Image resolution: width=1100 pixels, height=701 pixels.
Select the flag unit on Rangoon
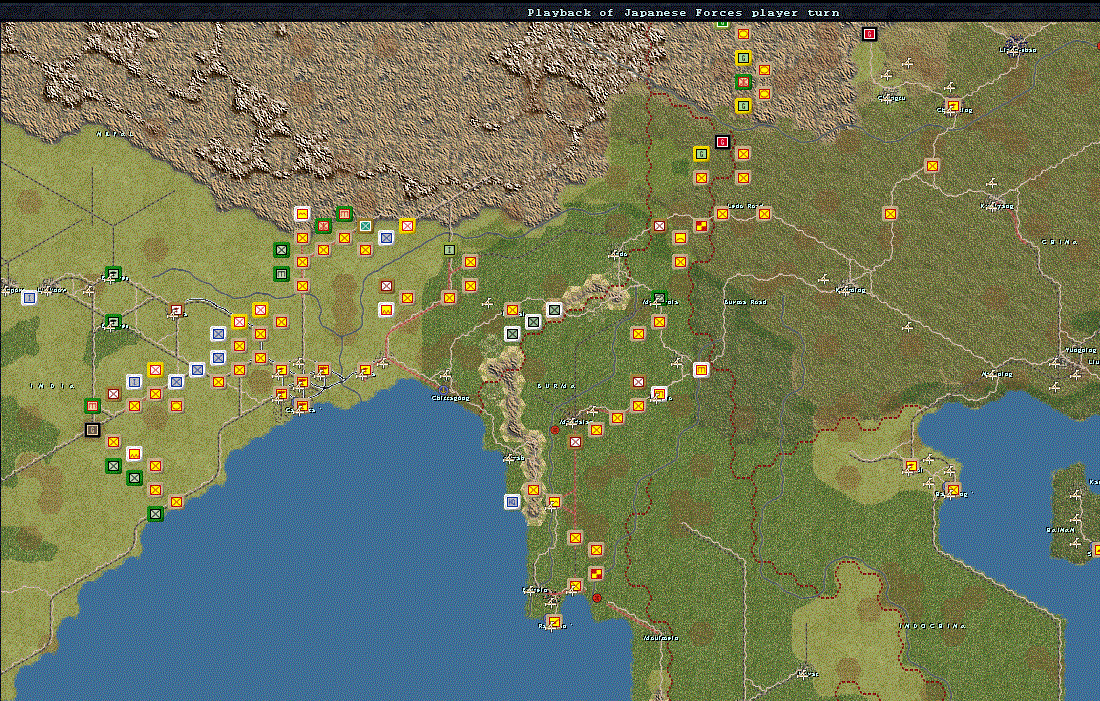pyautogui.click(x=554, y=622)
